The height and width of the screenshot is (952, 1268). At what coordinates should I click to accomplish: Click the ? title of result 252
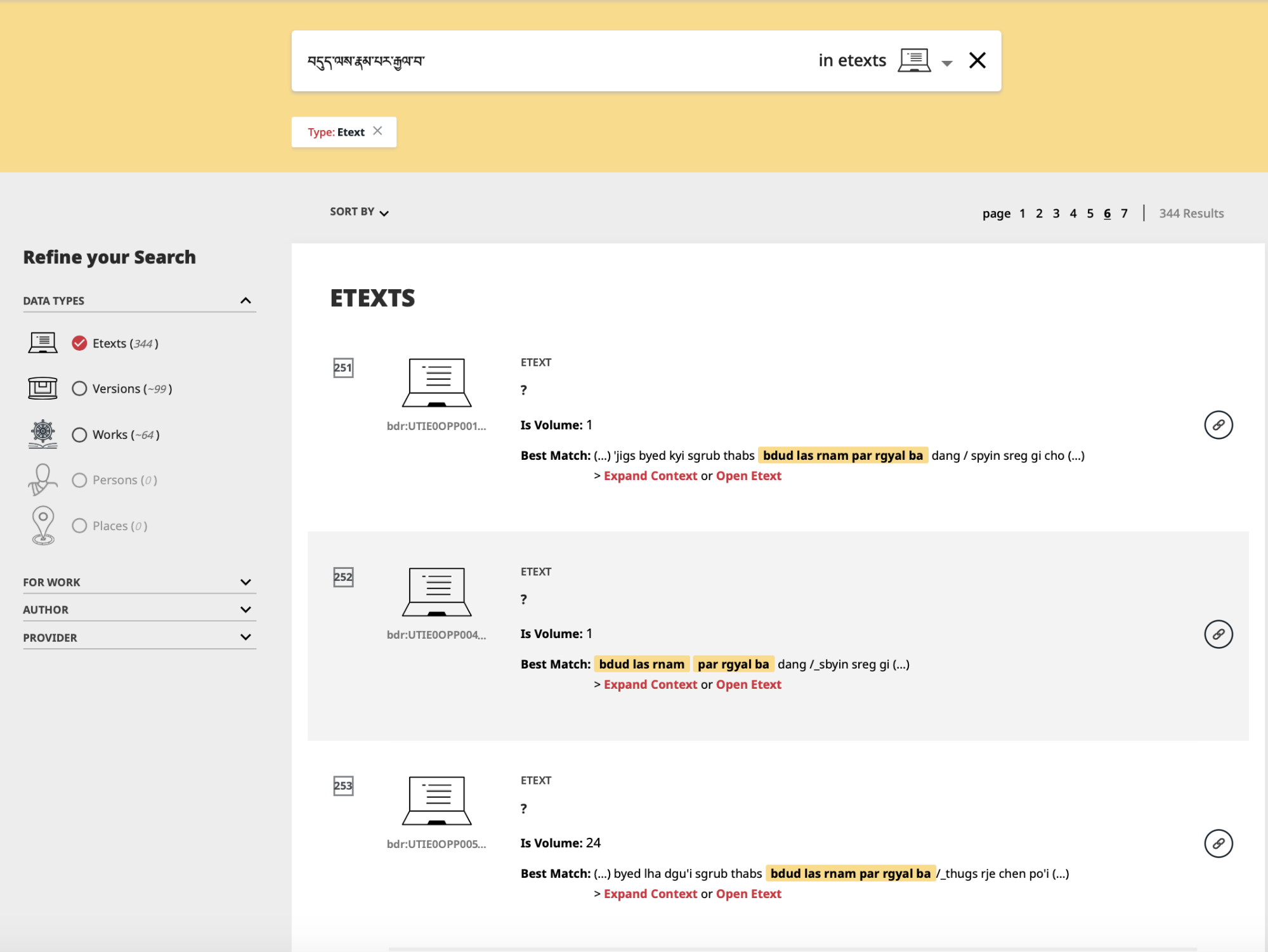[523, 599]
